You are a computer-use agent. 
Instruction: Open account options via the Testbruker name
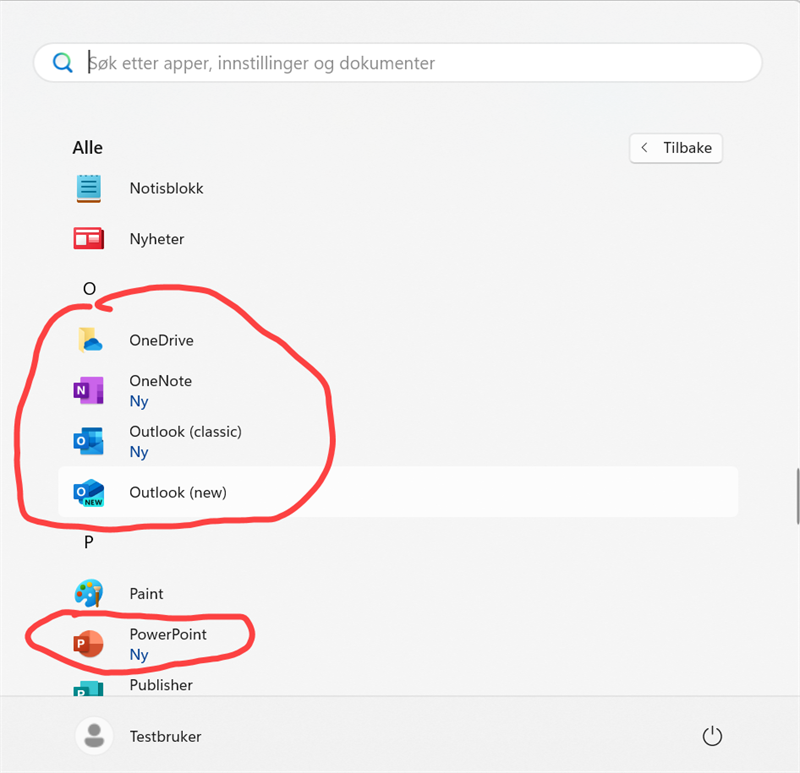click(165, 735)
